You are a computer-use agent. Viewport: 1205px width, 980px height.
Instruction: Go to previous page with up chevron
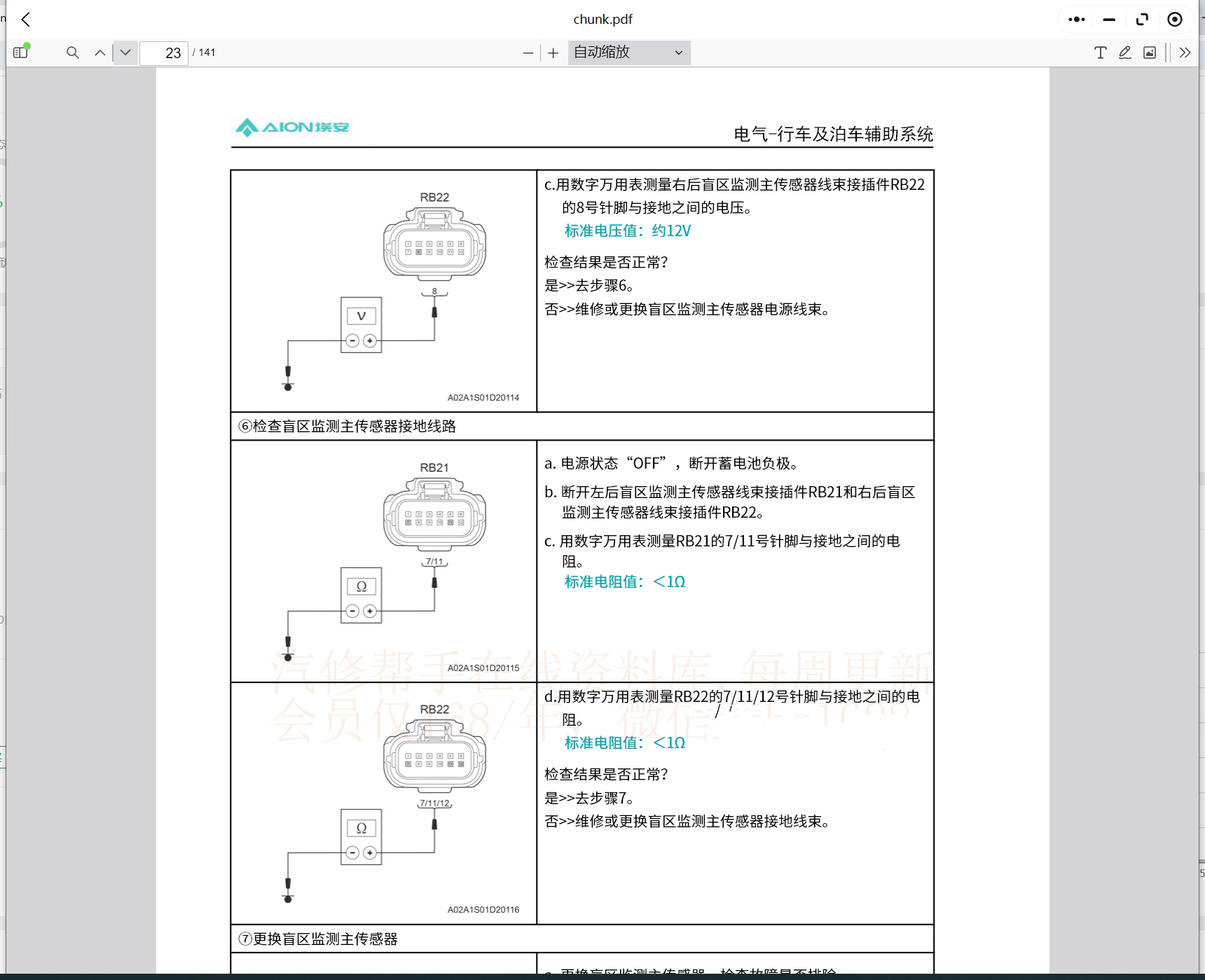pos(99,53)
